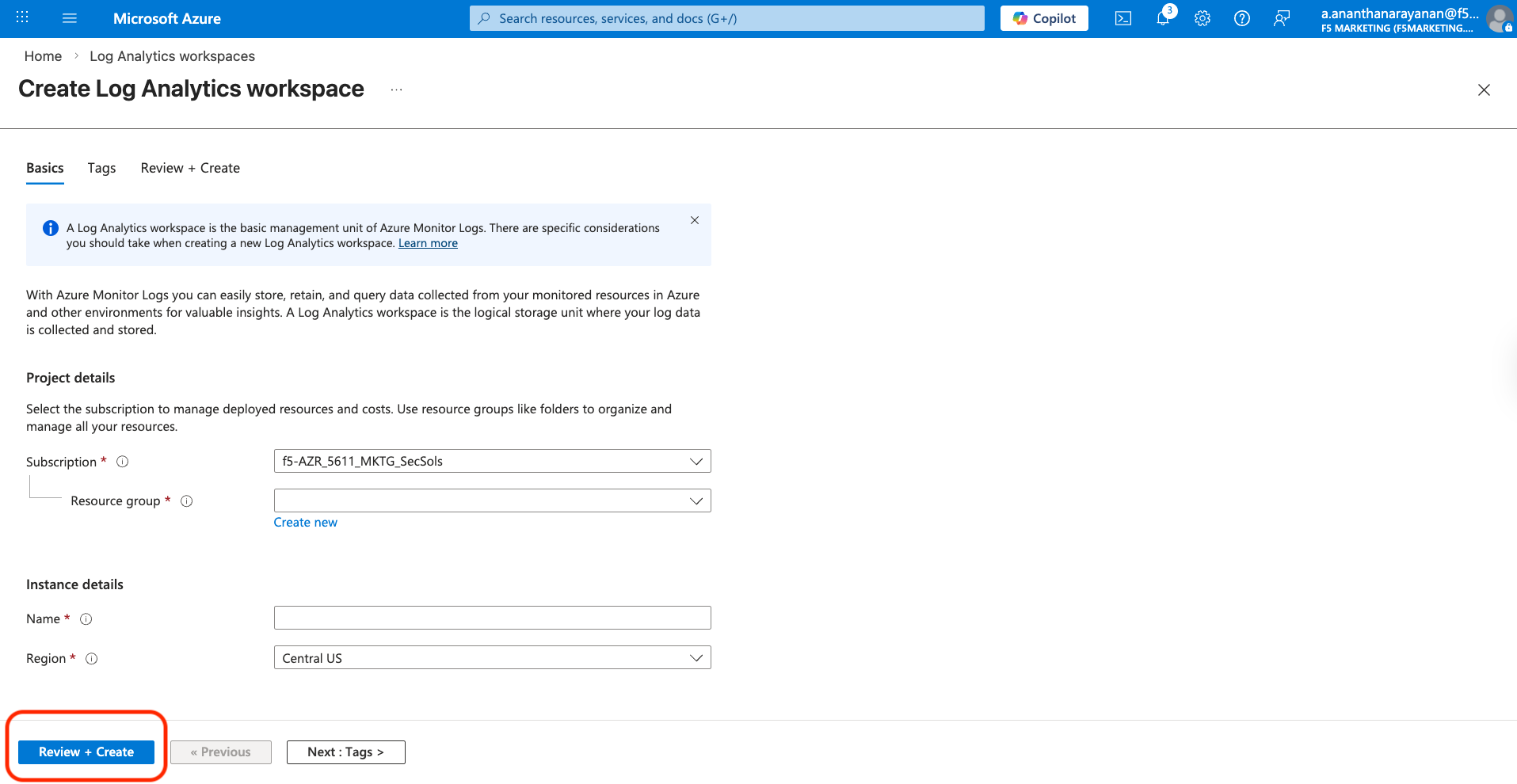Image resolution: width=1517 pixels, height=784 pixels.
Task: Show info tooltip for Name
Action: click(x=86, y=619)
